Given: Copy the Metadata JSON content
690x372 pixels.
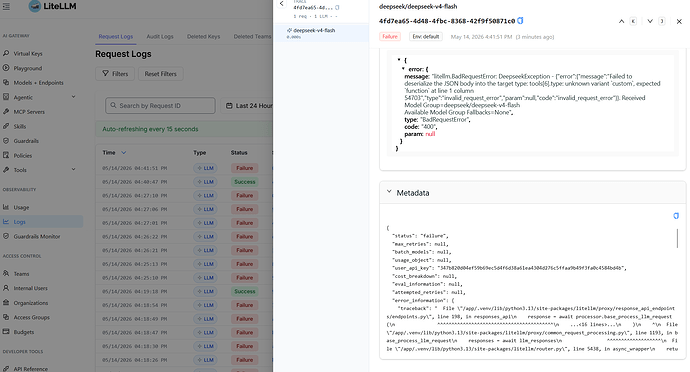Looking at the screenshot, I should coord(676,216).
